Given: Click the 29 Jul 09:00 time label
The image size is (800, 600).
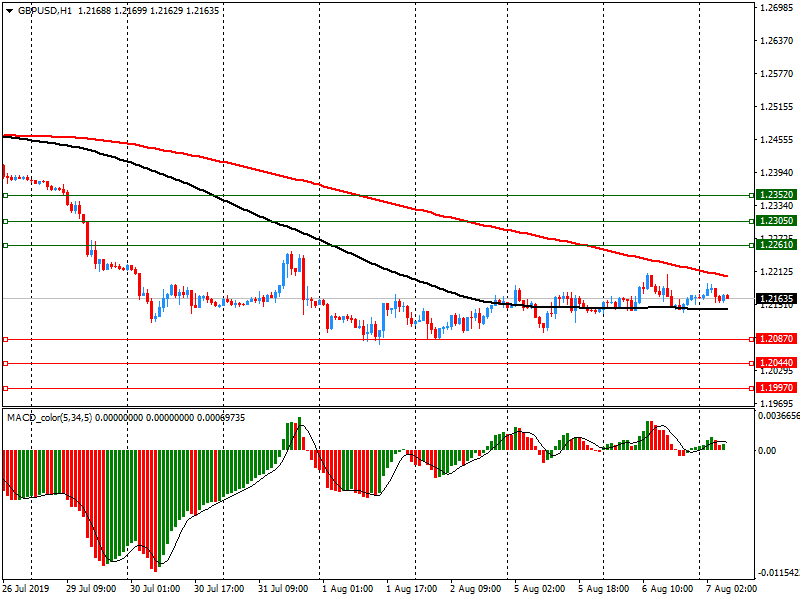Looking at the screenshot, I should coord(91,589).
